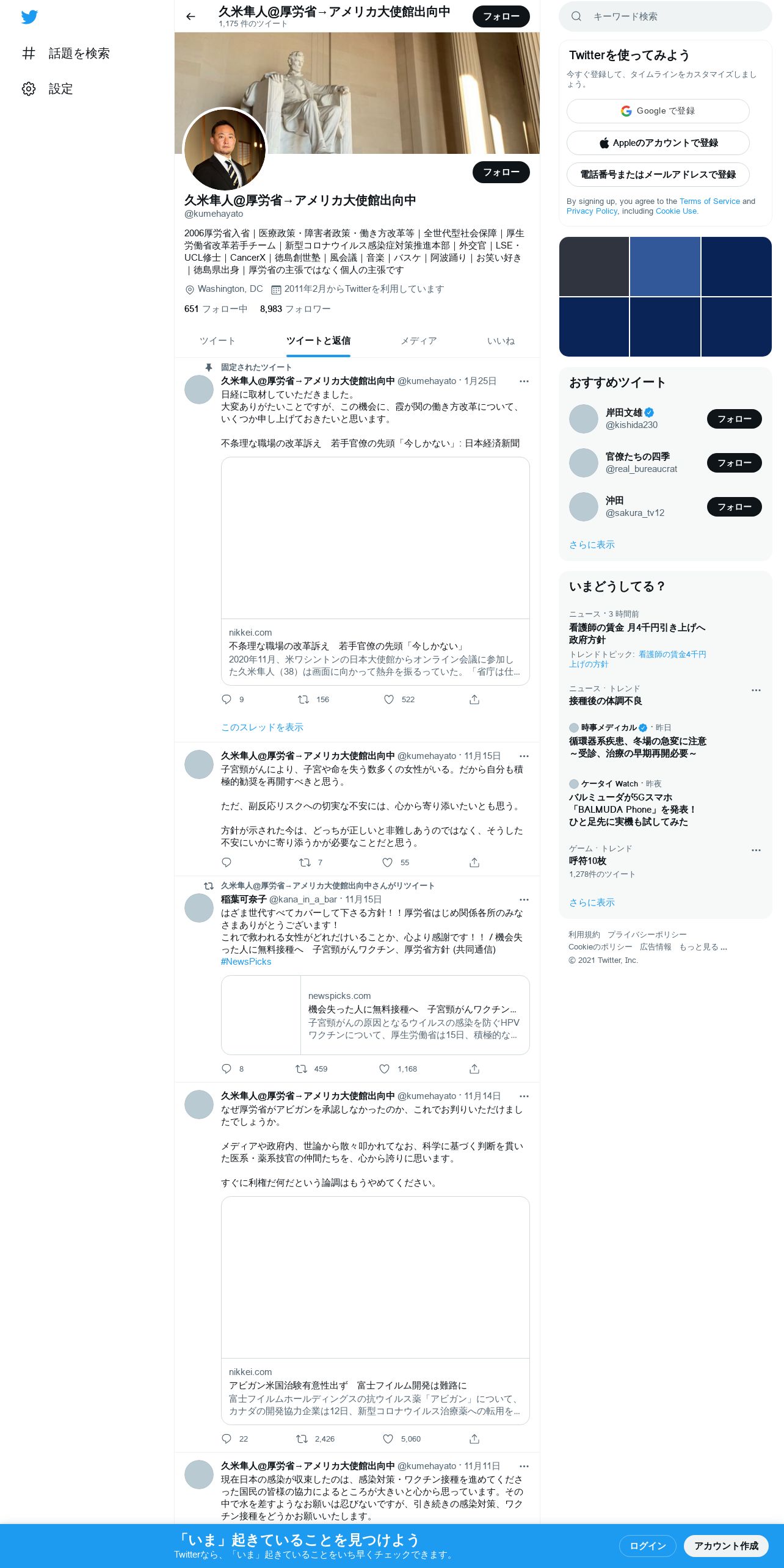Open Terms of Service link
The image size is (784, 1568).
710,201
